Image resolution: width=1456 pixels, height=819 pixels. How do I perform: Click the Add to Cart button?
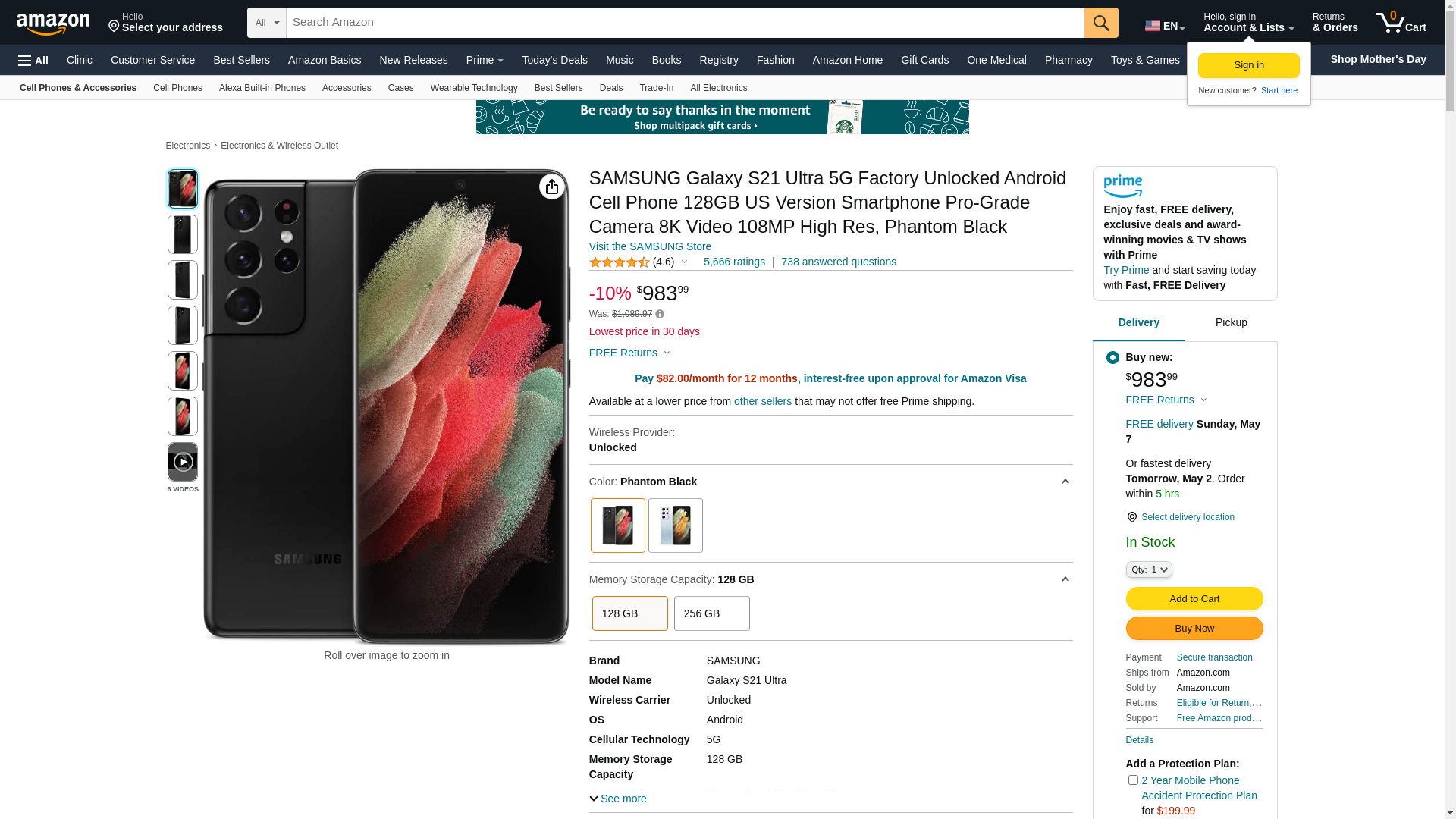pos(1194,598)
